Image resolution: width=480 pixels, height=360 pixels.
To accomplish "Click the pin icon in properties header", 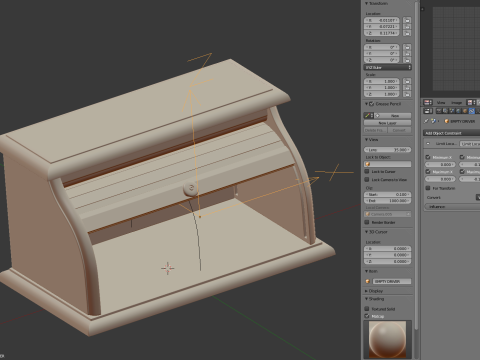I will click(426, 121).
